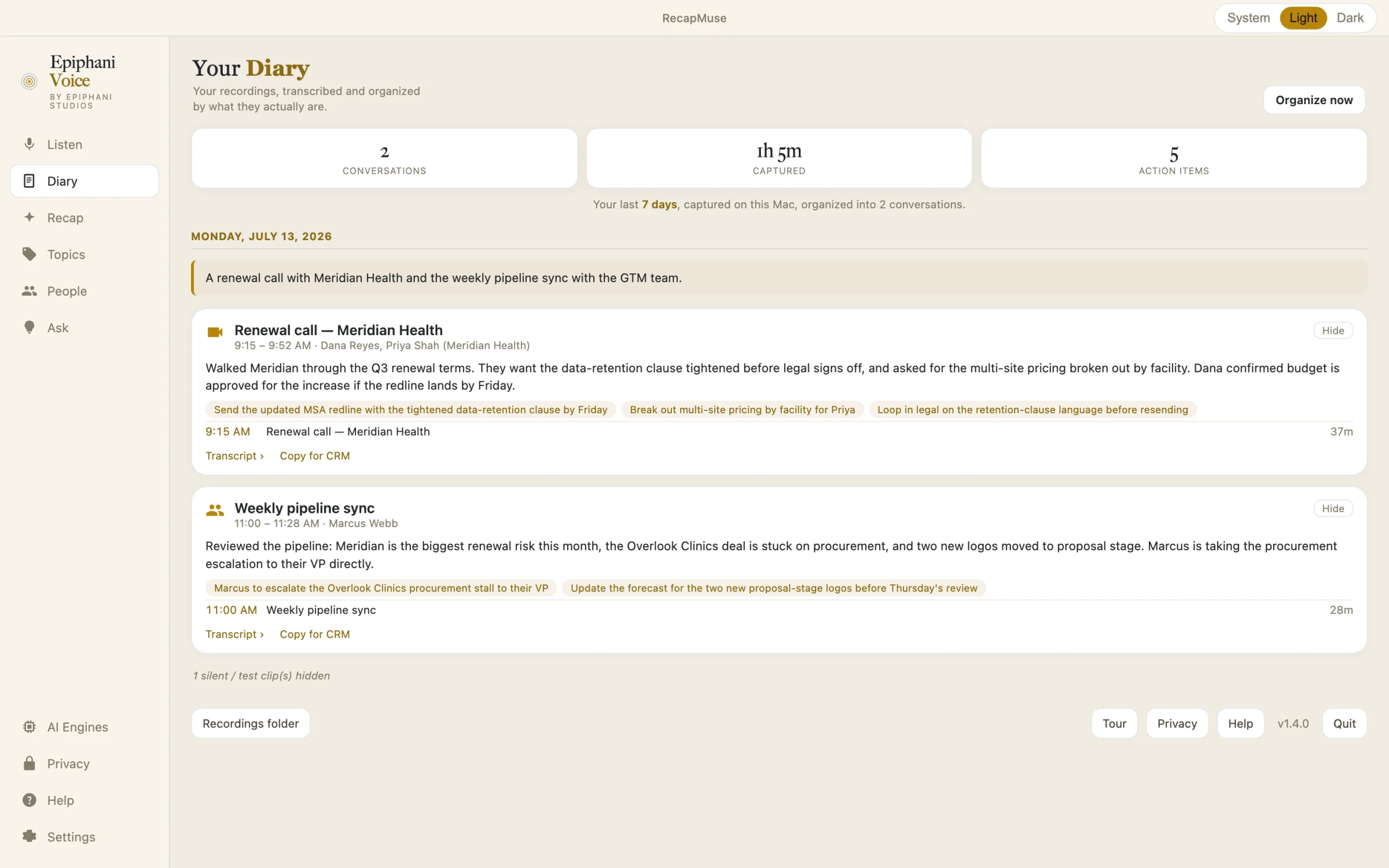Image resolution: width=1389 pixels, height=868 pixels.
Task: Click the '9:15 AM Renewal call — Meridian Health' recording row
Action: 779,432
